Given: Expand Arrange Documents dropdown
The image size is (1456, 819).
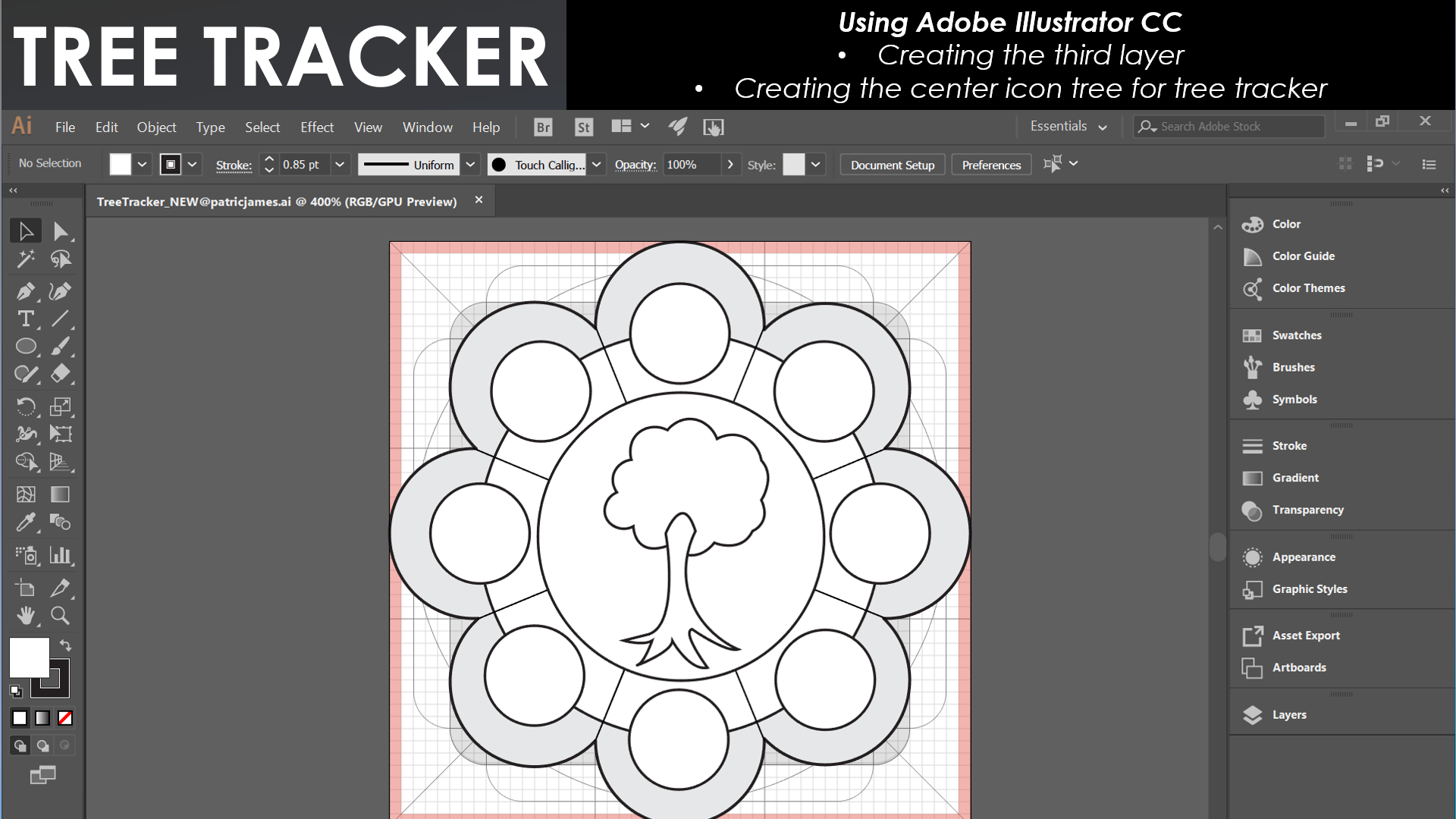Looking at the screenshot, I should [x=645, y=126].
